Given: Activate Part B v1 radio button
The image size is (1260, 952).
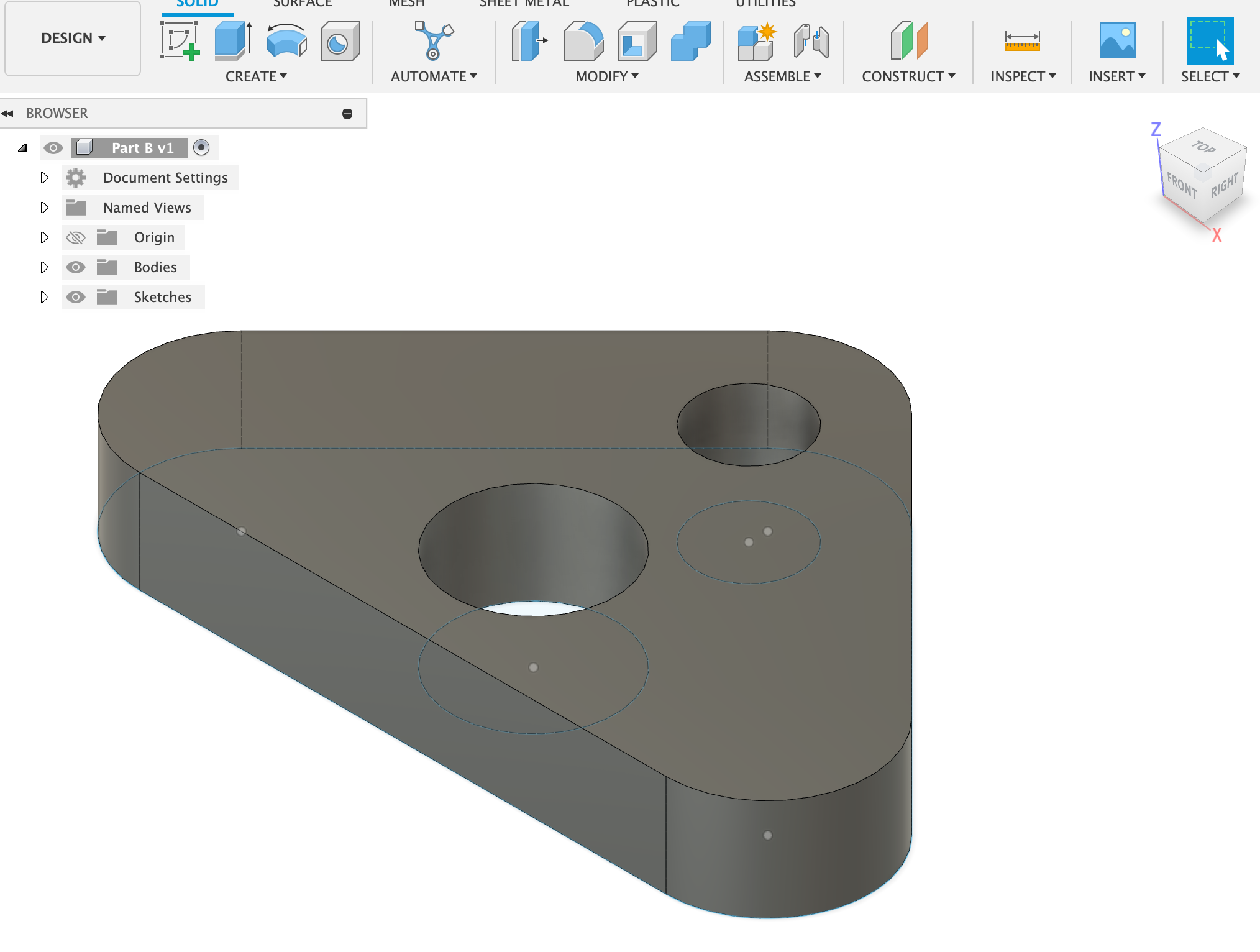Looking at the screenshot, I should (x=201, y=147).
